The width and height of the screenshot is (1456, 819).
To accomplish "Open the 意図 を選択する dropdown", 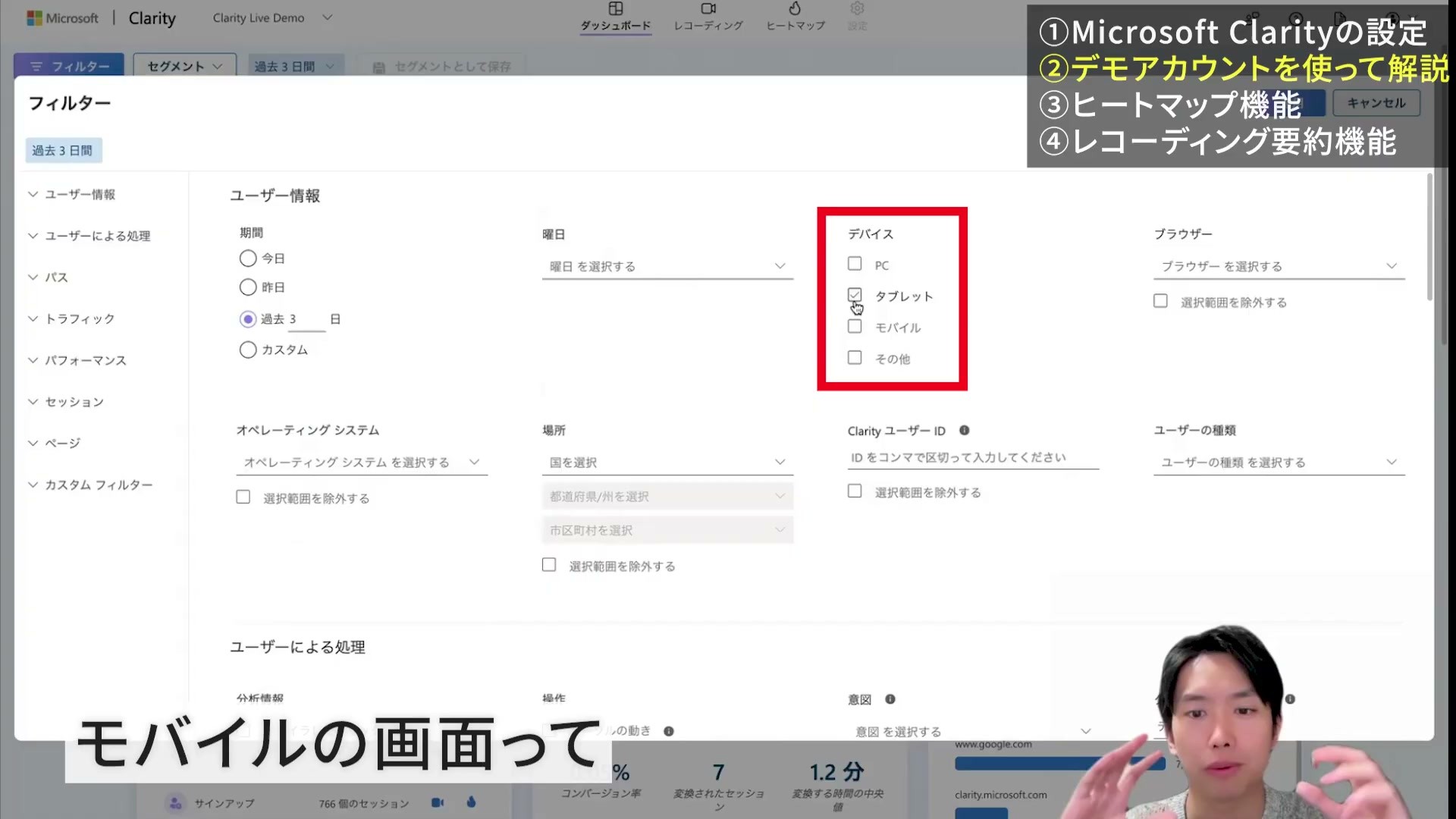I will pyautogui.click(x=973, y=731).
